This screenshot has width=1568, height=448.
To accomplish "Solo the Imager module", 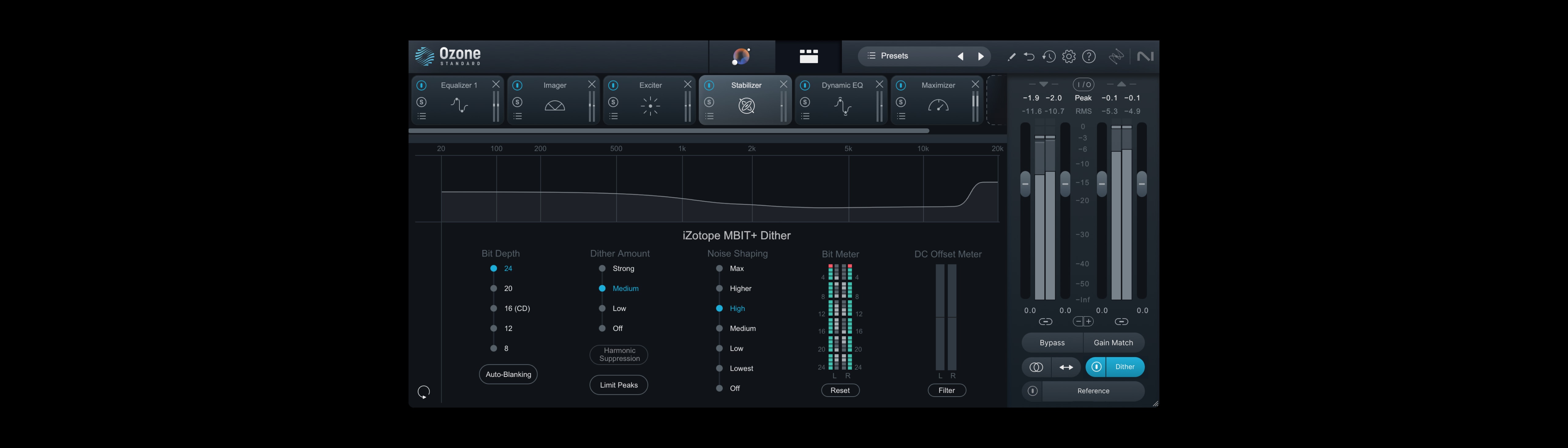I will (x=517, y=102).
